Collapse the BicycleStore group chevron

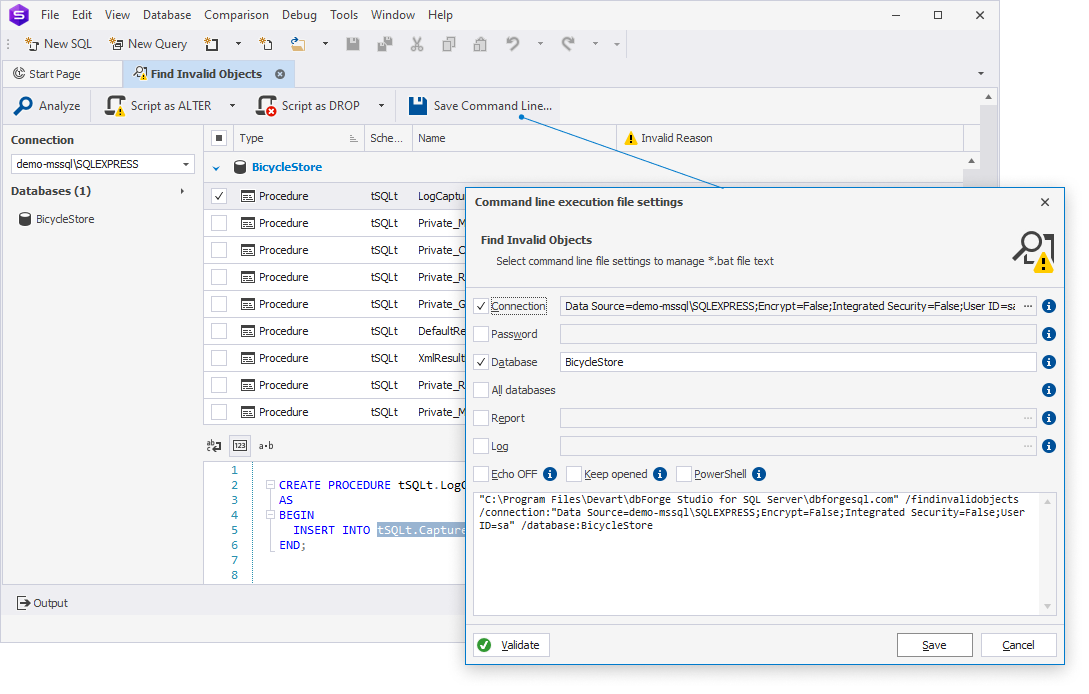216,167
